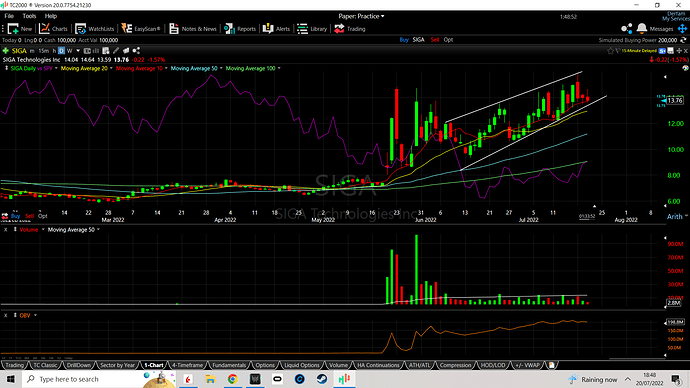Image resolution: width=690 pixels, height=388 pixels.
Task: Open the Paper: Practice account dropdown
Action: 361,16
